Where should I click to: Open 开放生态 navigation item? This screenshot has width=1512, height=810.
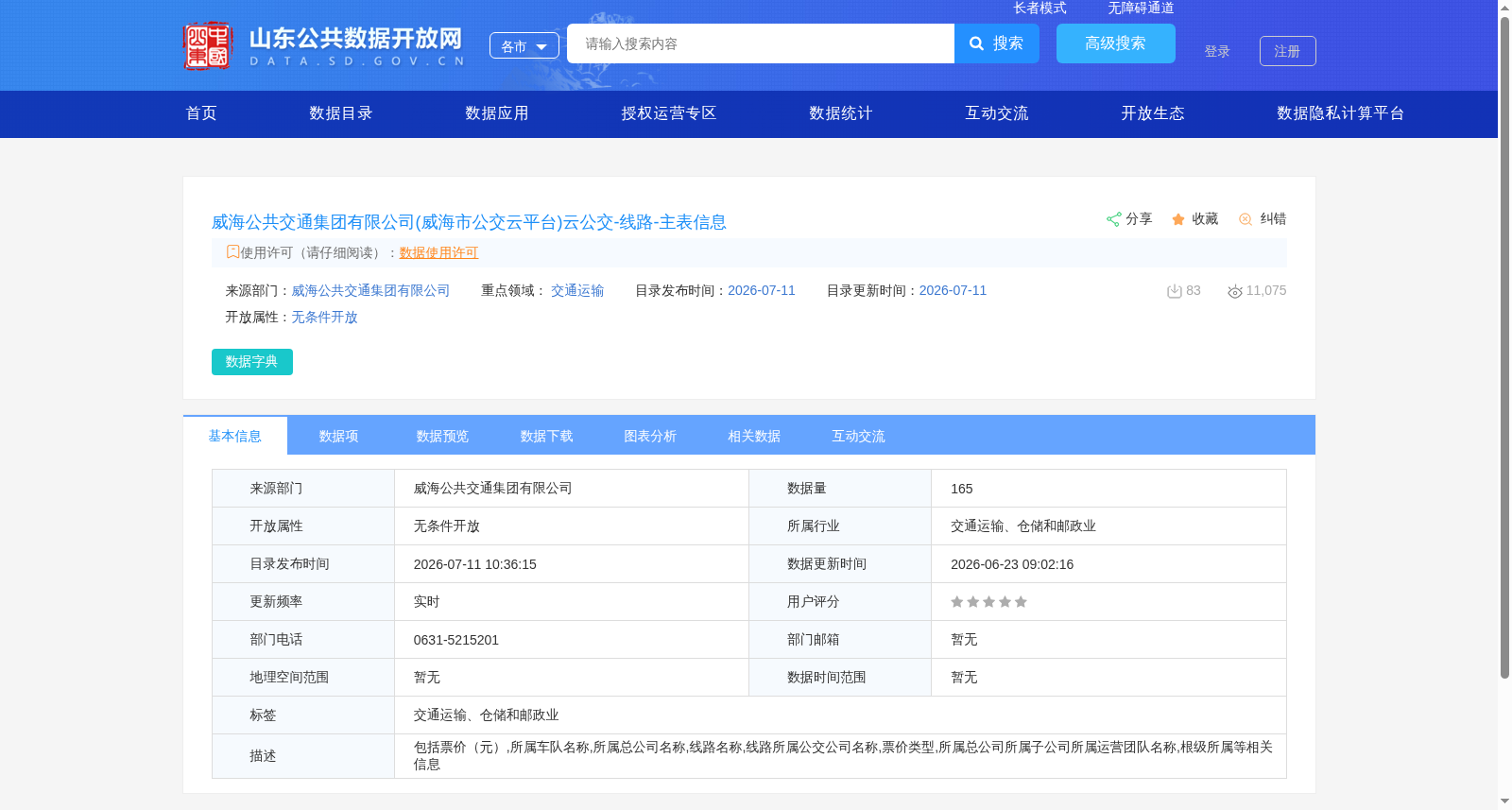click(1153, 113)
